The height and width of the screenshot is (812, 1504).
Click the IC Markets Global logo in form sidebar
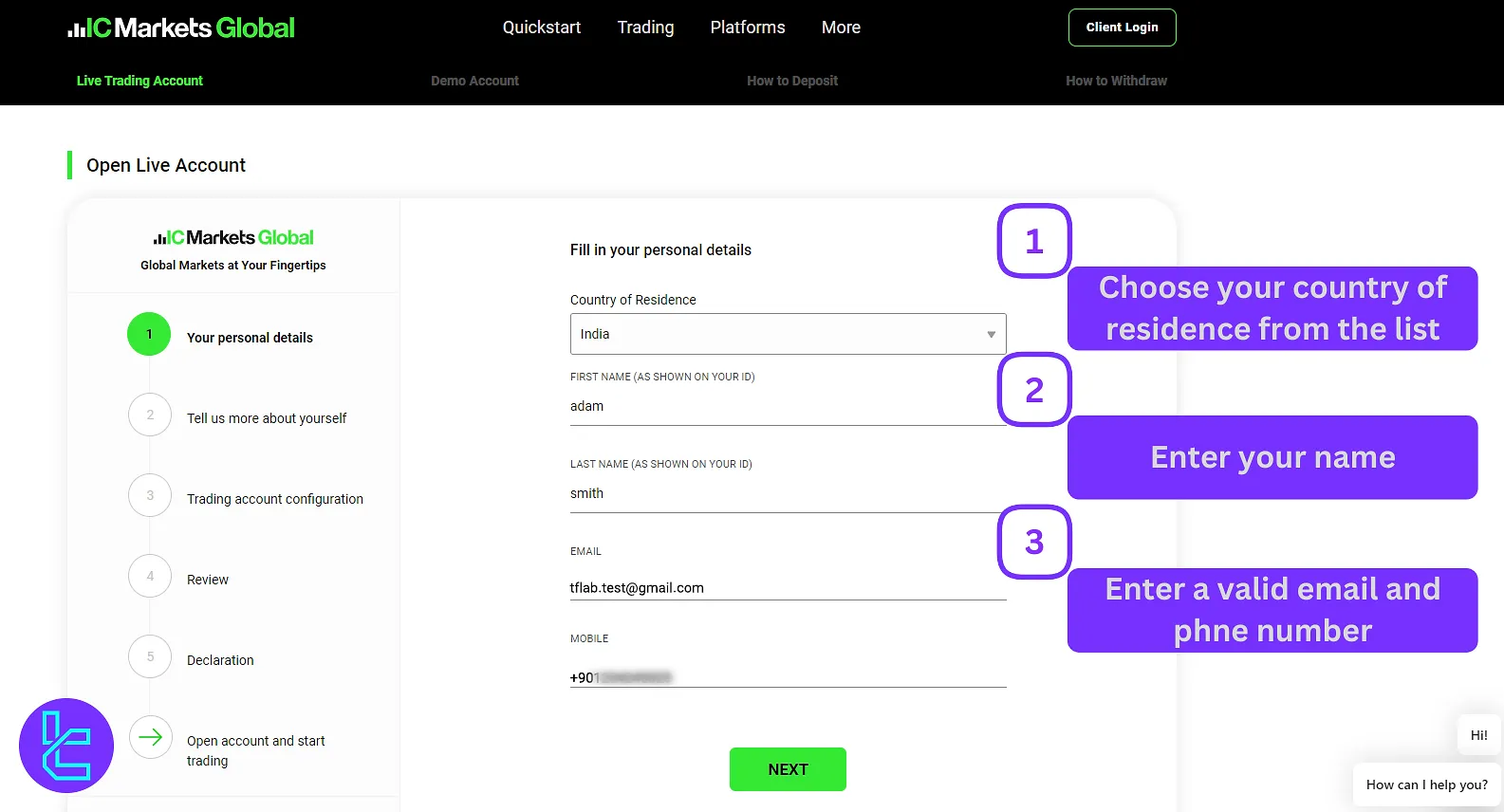[x=233, y=237]
